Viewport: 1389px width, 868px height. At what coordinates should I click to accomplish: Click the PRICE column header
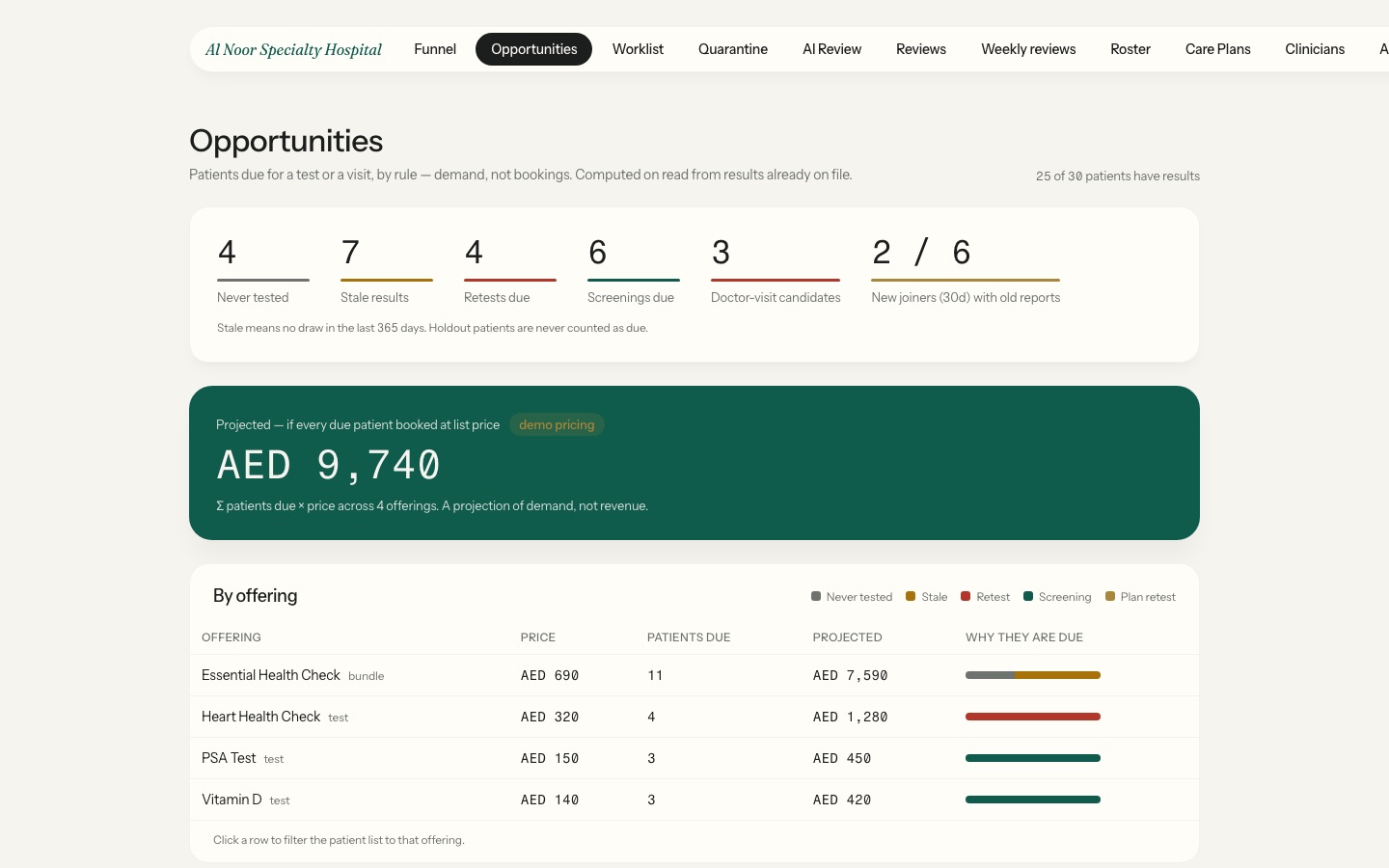click(x=538, y=637)
